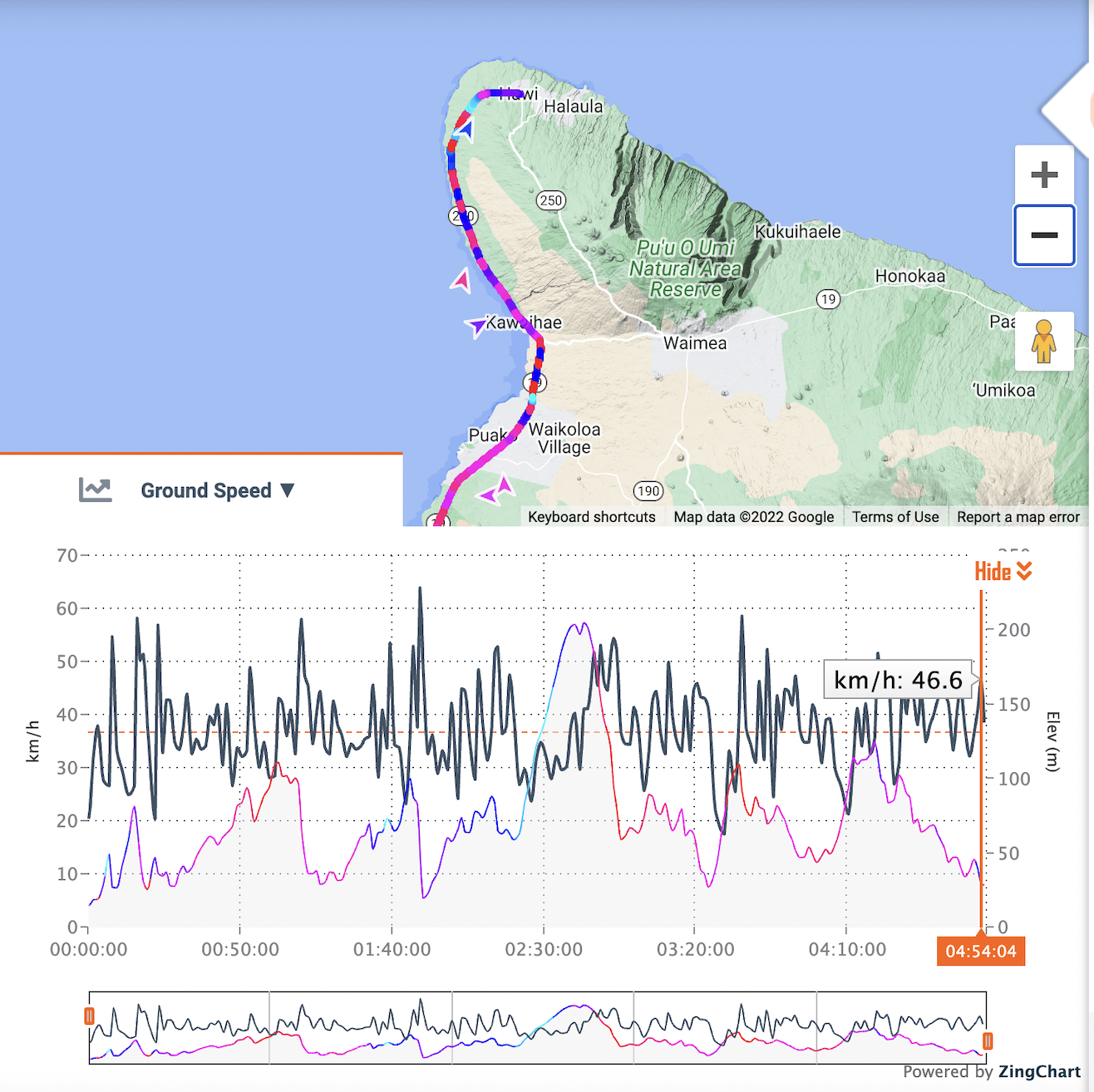Open the Ground Speed dropdown triangle
The width and height of the screenshot is (1094, 1092).
tap(288, 490)
